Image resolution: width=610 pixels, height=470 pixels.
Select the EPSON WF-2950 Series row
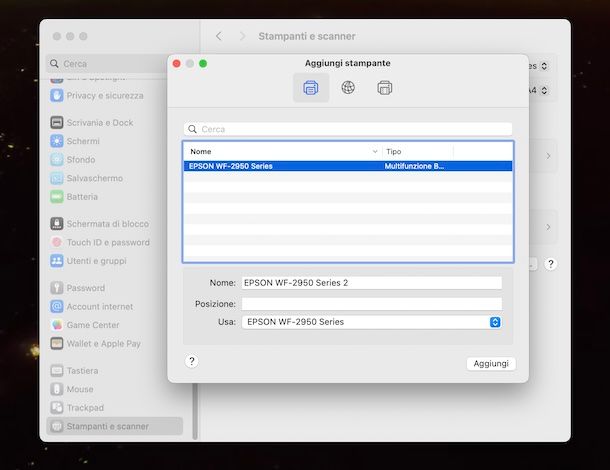[x=348, y=166]
